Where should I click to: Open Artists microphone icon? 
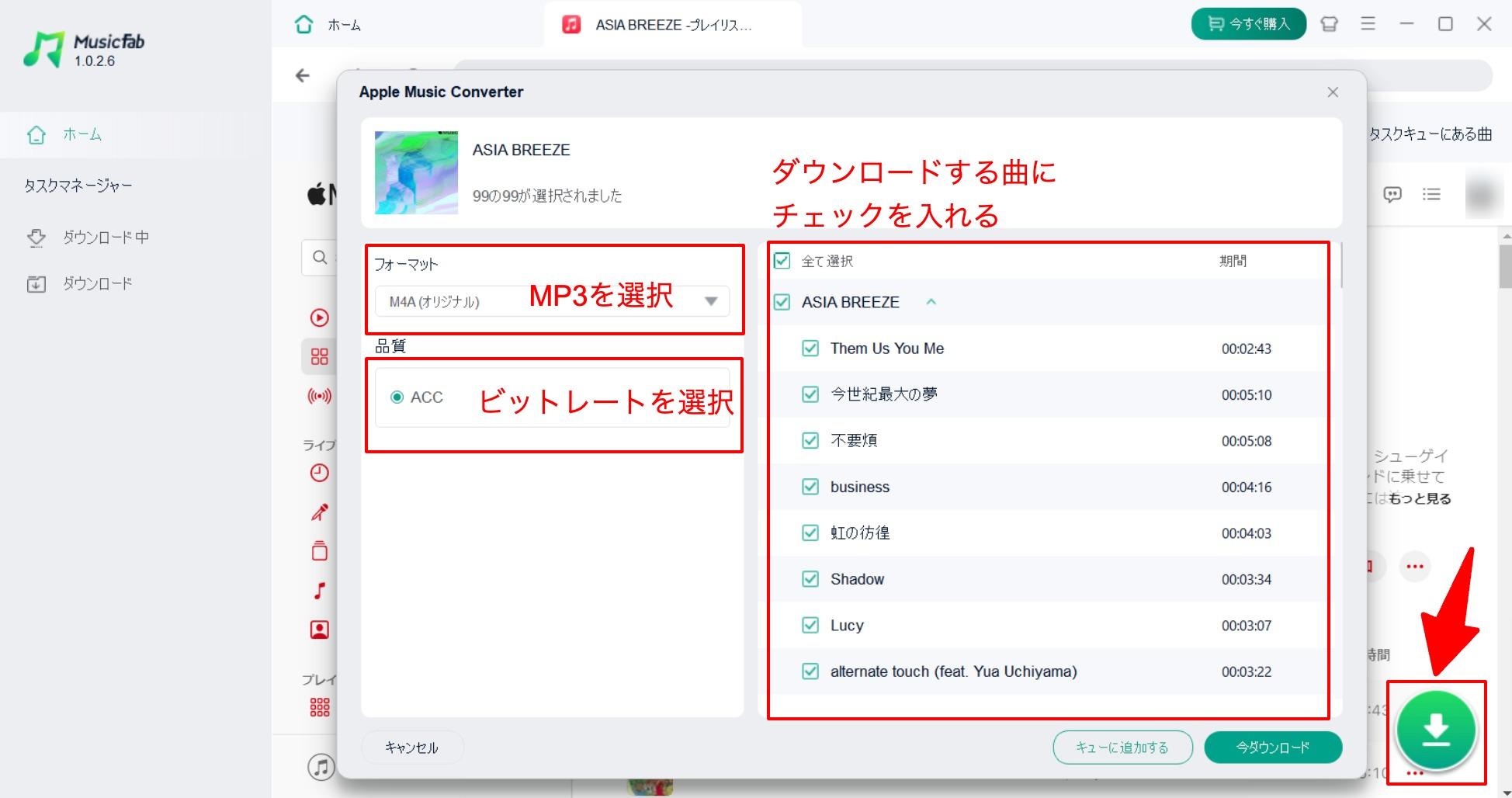point(320,512)
